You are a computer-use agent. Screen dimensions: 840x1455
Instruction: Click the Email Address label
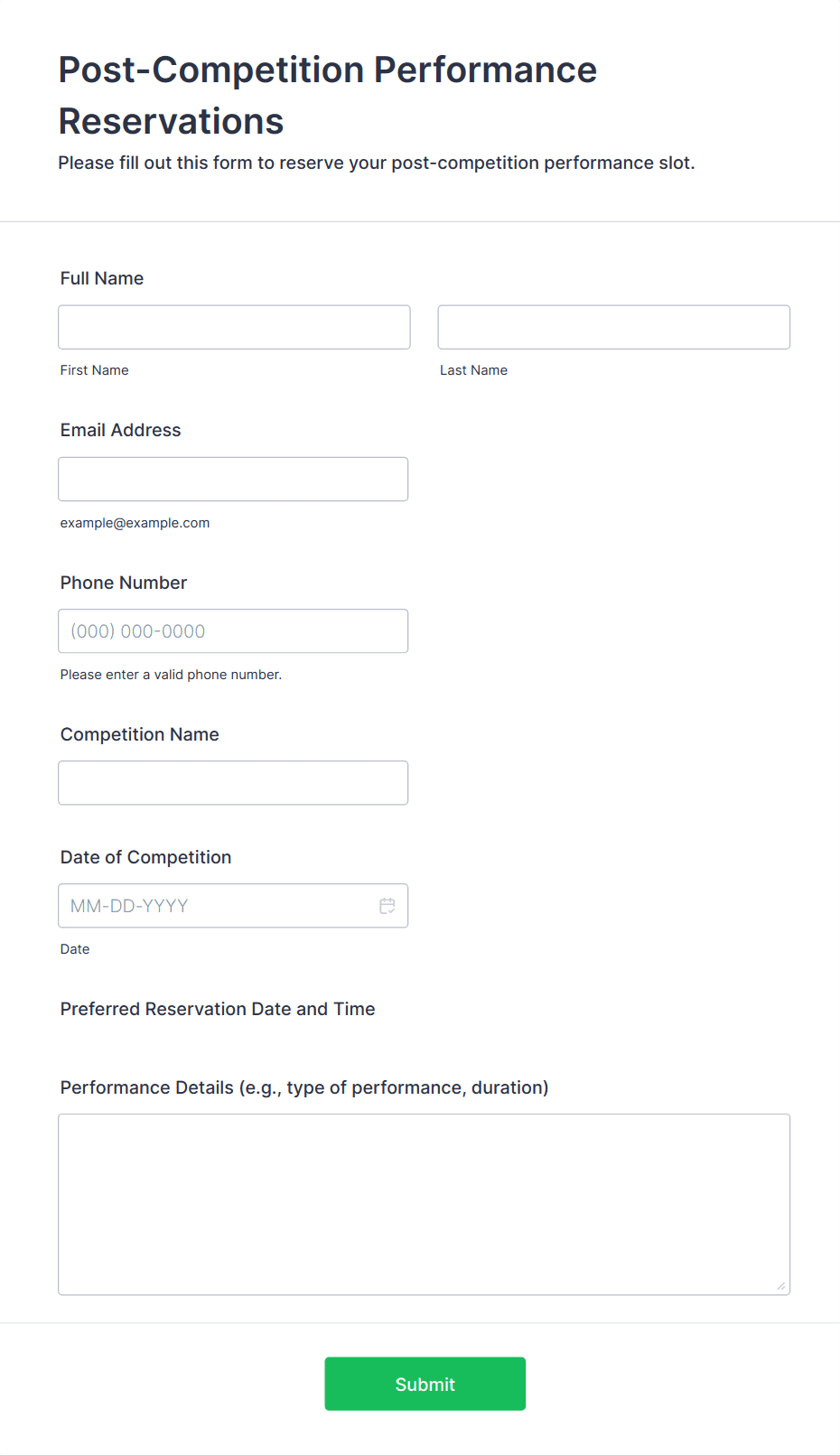point(121,430)
